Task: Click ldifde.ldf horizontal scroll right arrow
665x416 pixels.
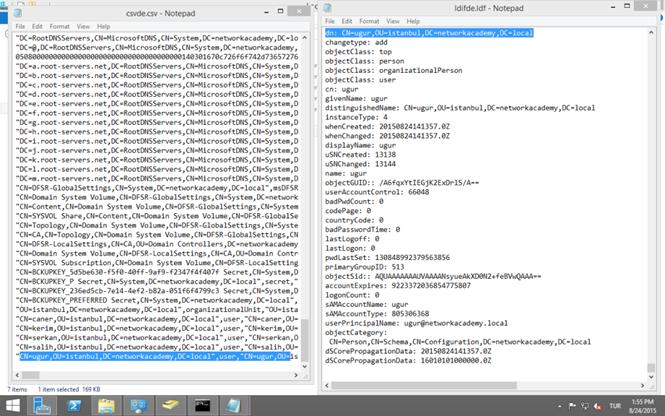Action: pos(643,385)
